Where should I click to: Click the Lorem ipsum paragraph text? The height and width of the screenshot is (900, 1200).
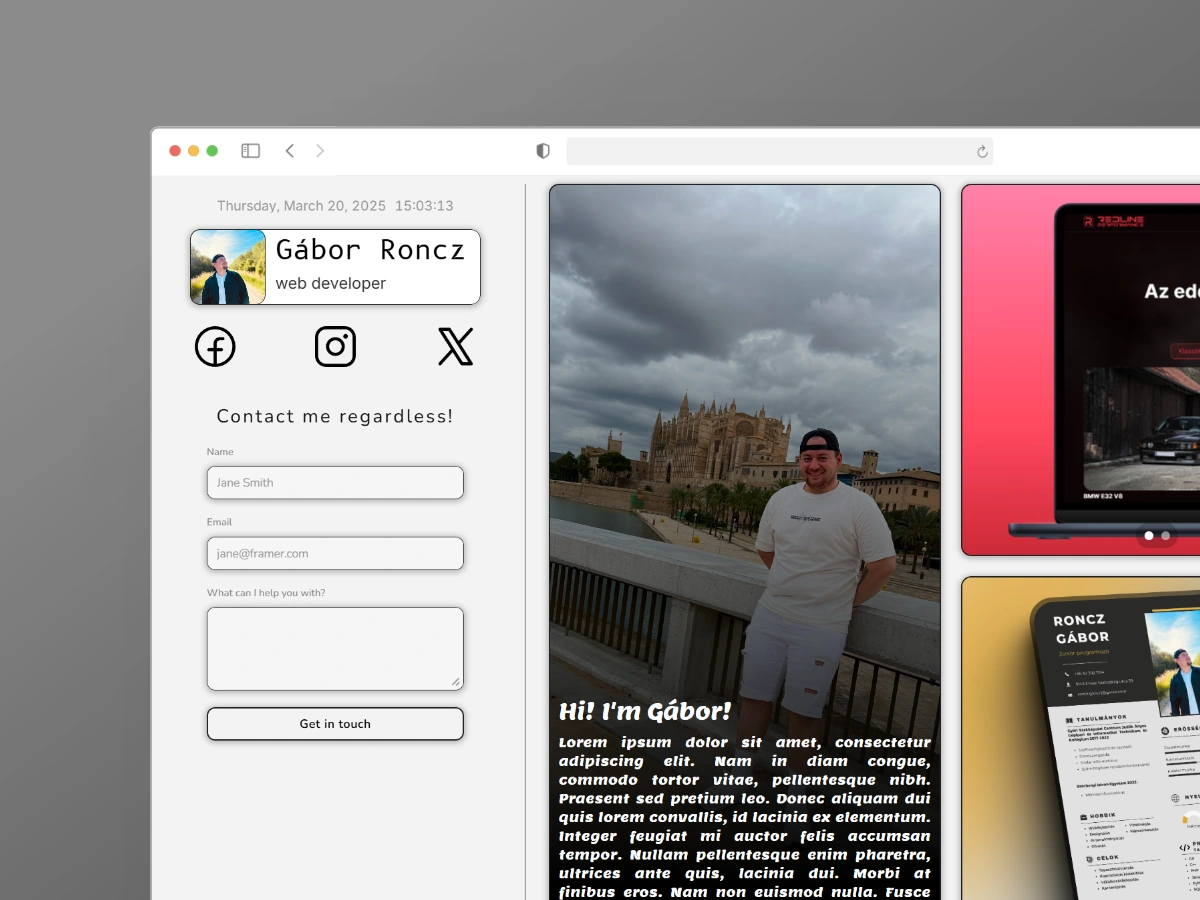coord(745,817)
